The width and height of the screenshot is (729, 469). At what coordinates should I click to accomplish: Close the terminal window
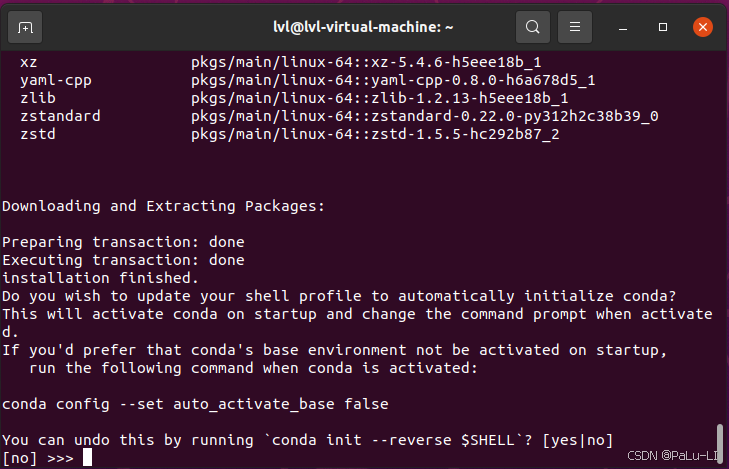coord(702,27)
